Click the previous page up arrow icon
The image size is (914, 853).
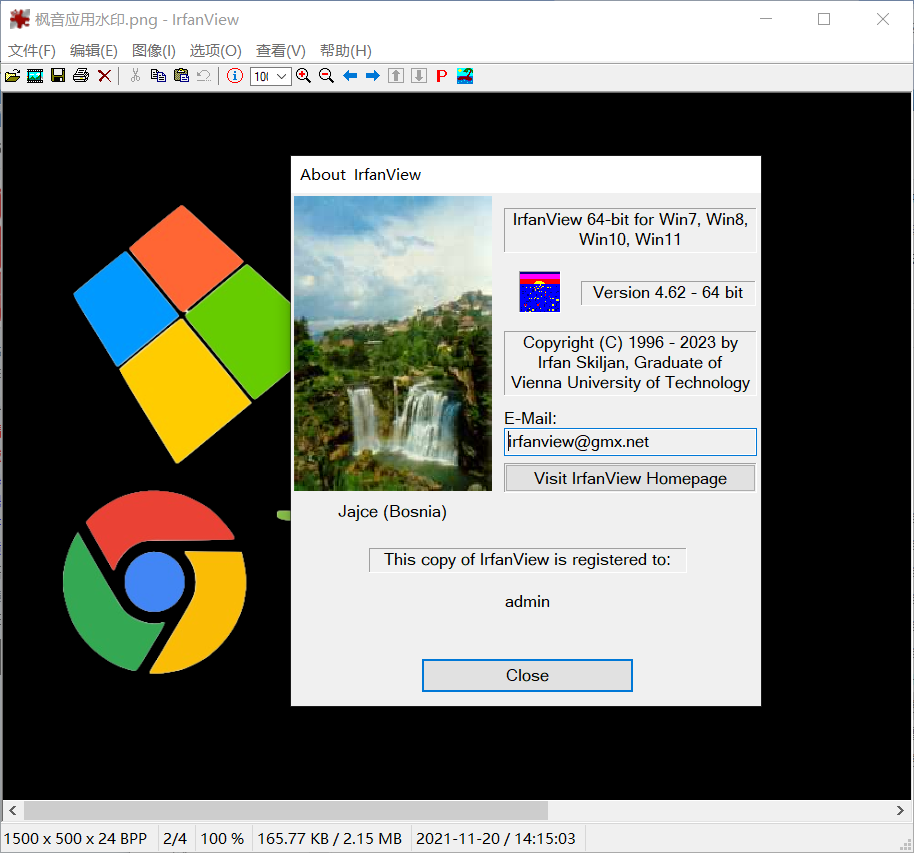pos(396,76)
